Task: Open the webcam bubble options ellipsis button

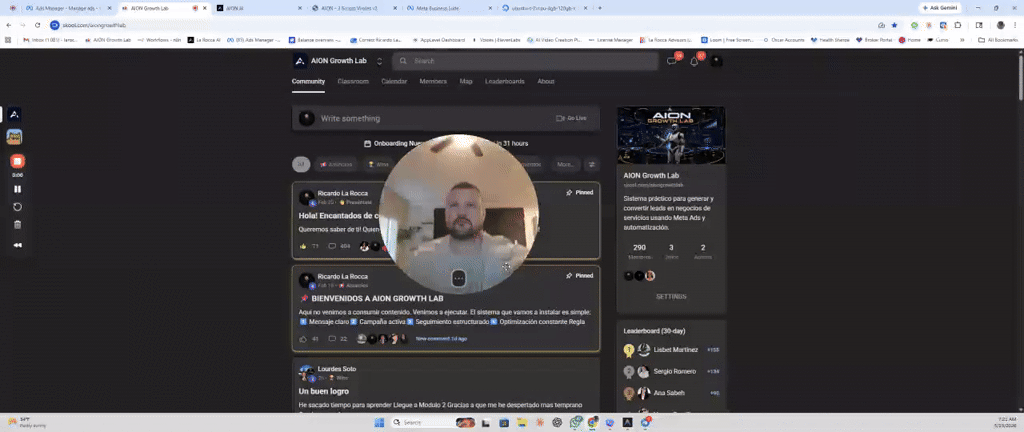Action: 458,279
